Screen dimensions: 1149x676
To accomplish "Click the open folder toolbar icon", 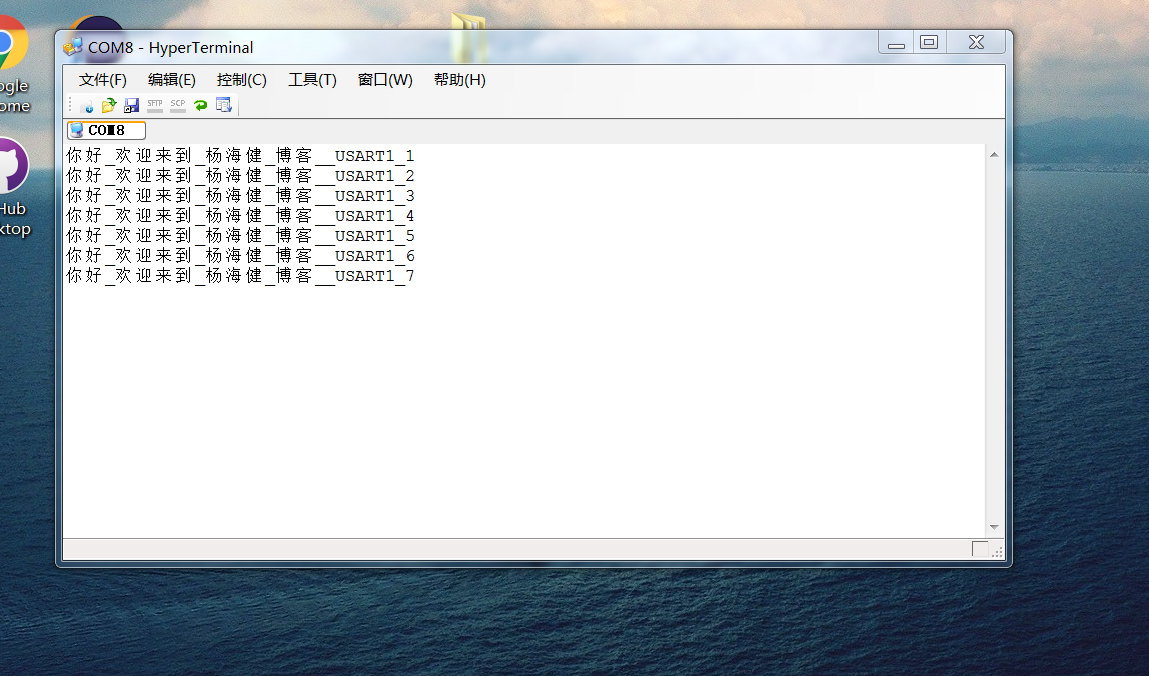I will pyautogui.click(x=109, y=105).
